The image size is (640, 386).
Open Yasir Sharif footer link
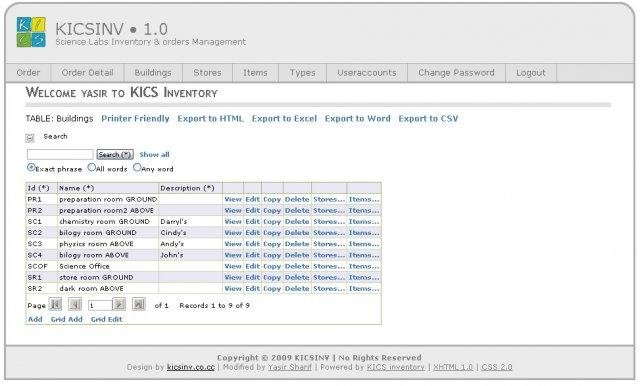pos(290,367)
